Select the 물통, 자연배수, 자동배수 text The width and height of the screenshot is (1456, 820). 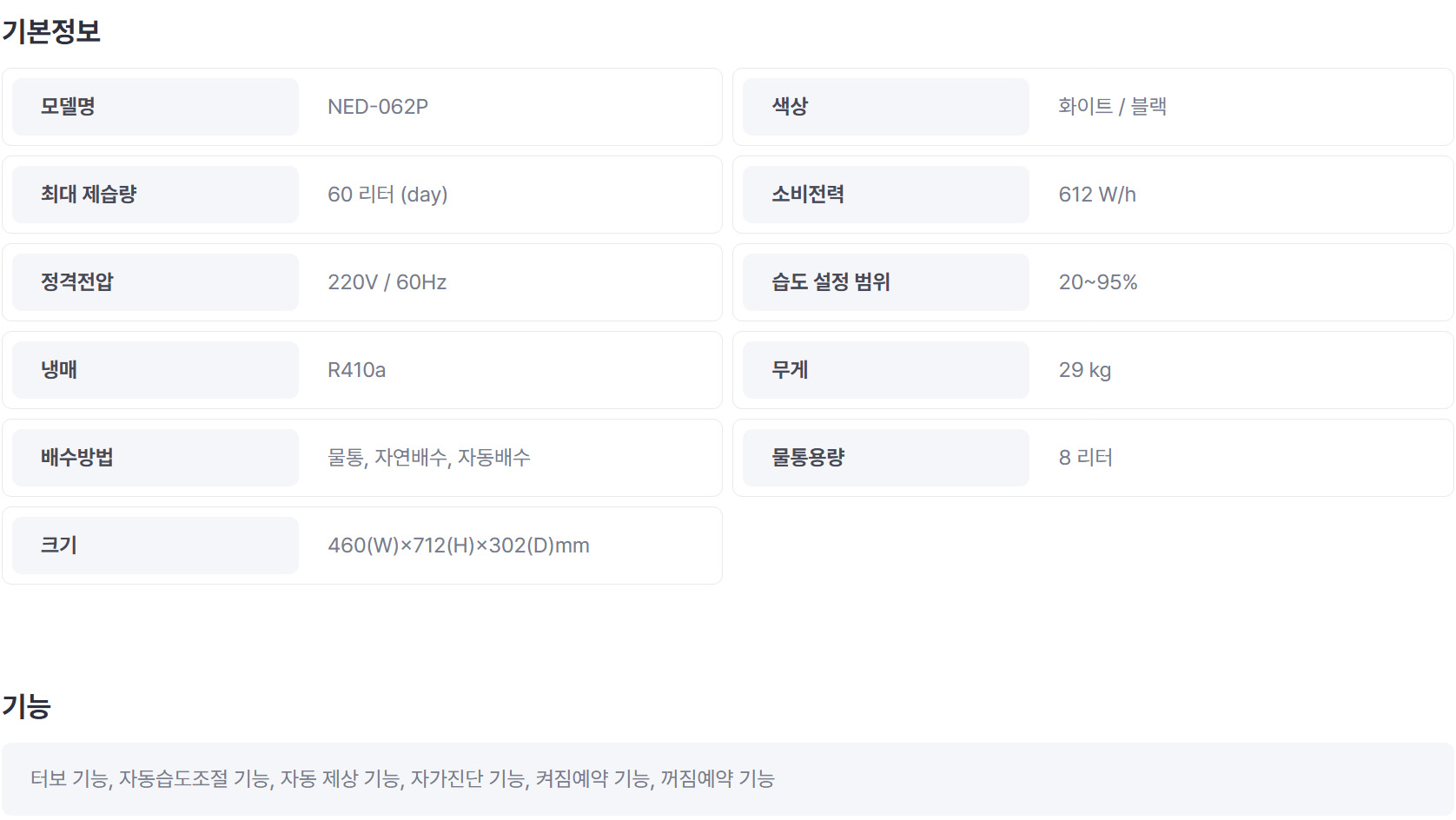(429, 458)
